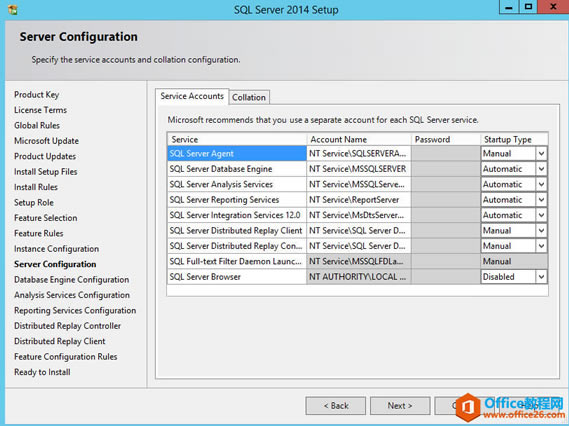The width and height of the screenshot is (569, 426).
Task: Select the Service Accounts tab
Action: click(192, 96)
